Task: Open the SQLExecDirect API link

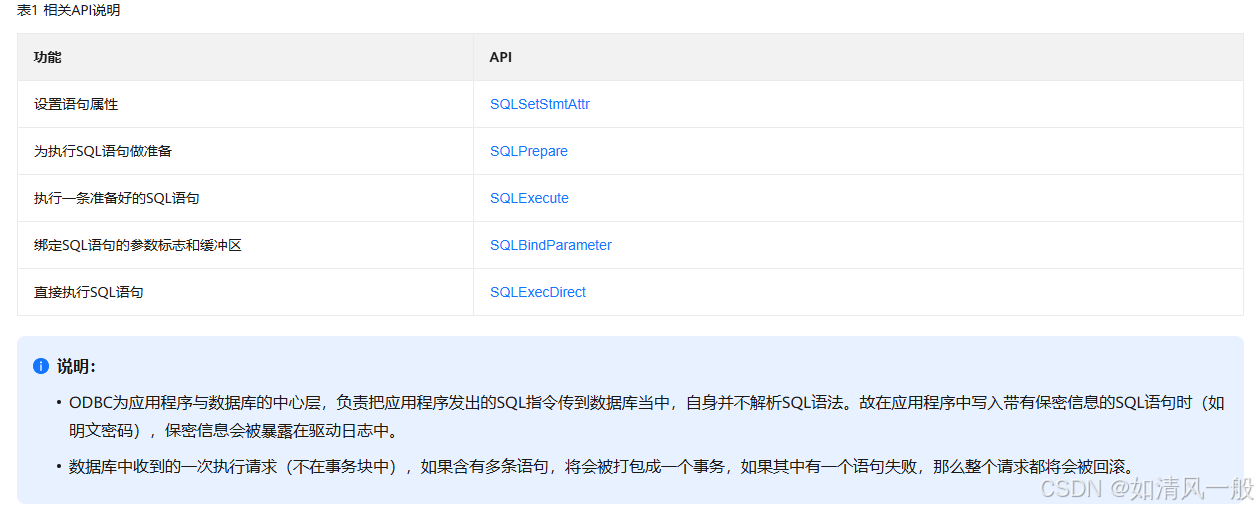Action: pos(538,292)
